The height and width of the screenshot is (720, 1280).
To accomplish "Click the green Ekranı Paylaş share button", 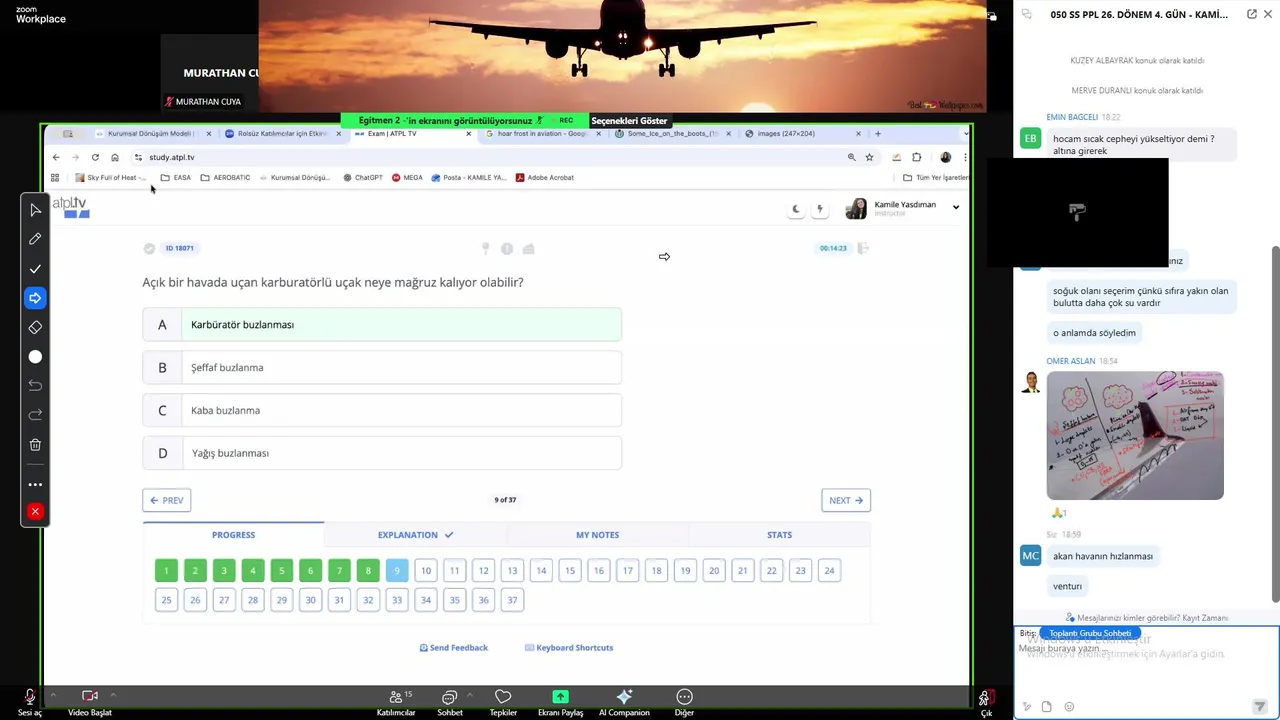I will tap(560, 702).
